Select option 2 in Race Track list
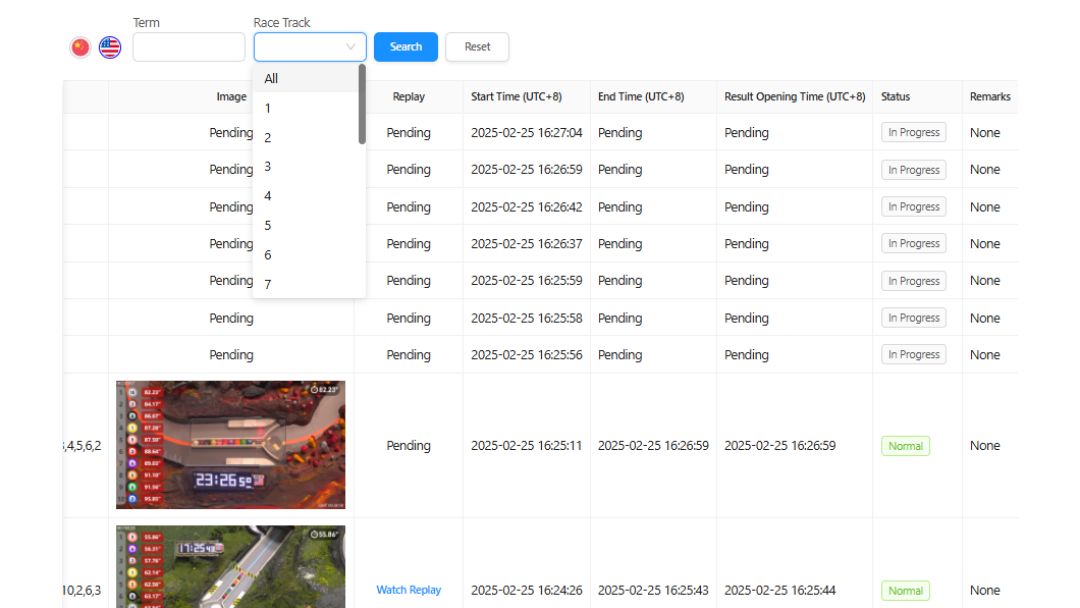The width and height of the screenshot is (1080, 608). coord(306,138)
